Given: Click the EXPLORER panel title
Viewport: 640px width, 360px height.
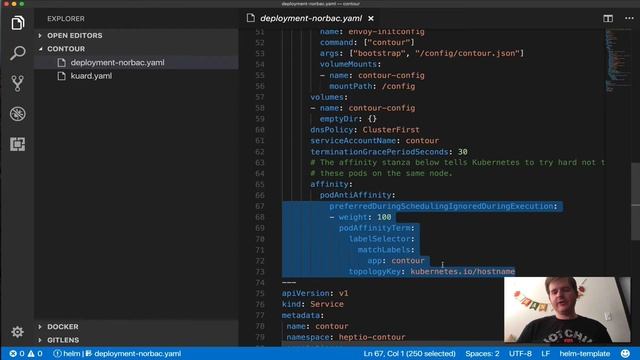Looking at the screenshot, I should point(66,19).
